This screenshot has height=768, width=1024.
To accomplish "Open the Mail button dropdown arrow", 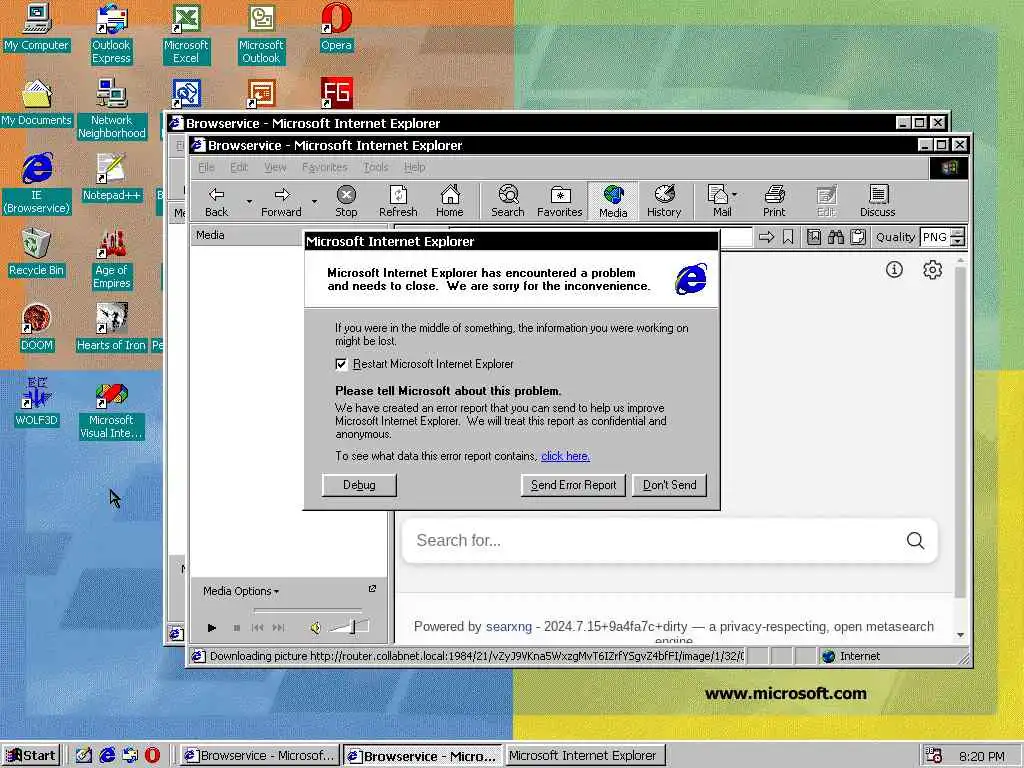I will pos(735,194).
